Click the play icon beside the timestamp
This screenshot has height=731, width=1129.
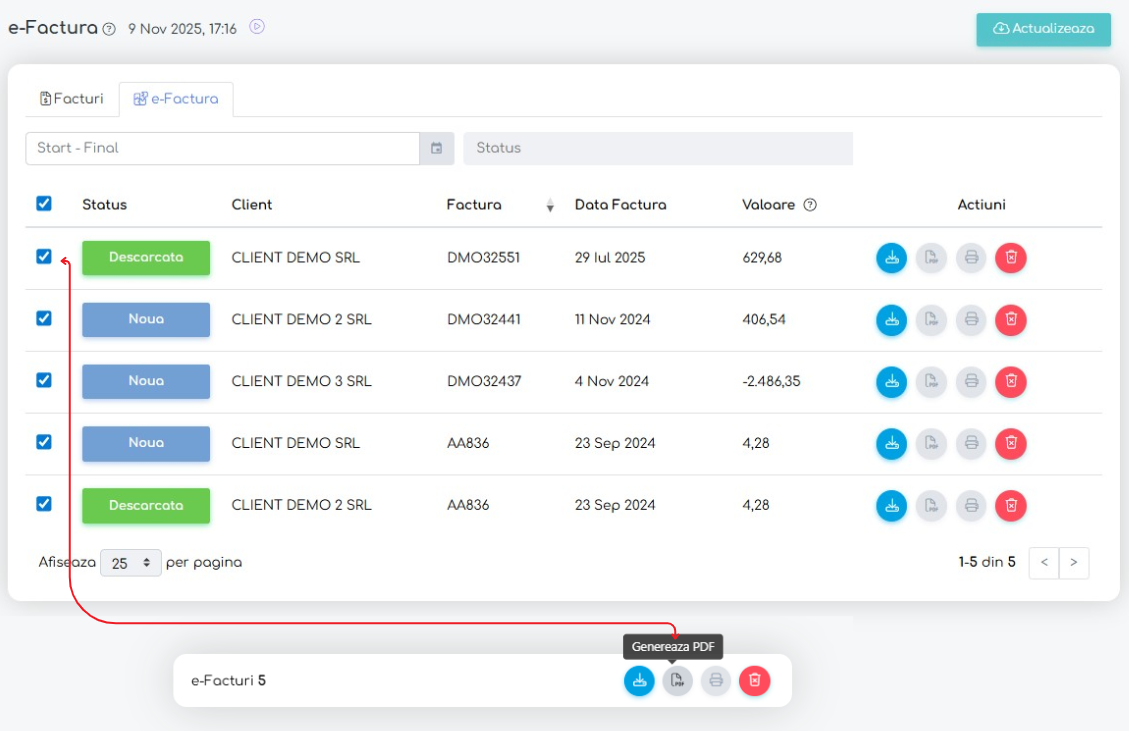tap(257, 28)
